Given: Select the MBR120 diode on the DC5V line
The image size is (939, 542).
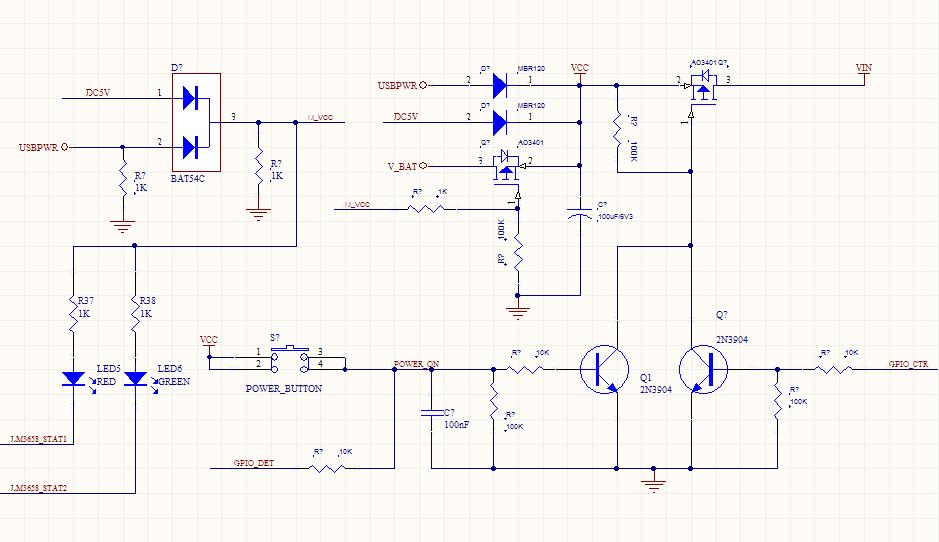Looking at the screenshot, I should [x=500, y=123].
